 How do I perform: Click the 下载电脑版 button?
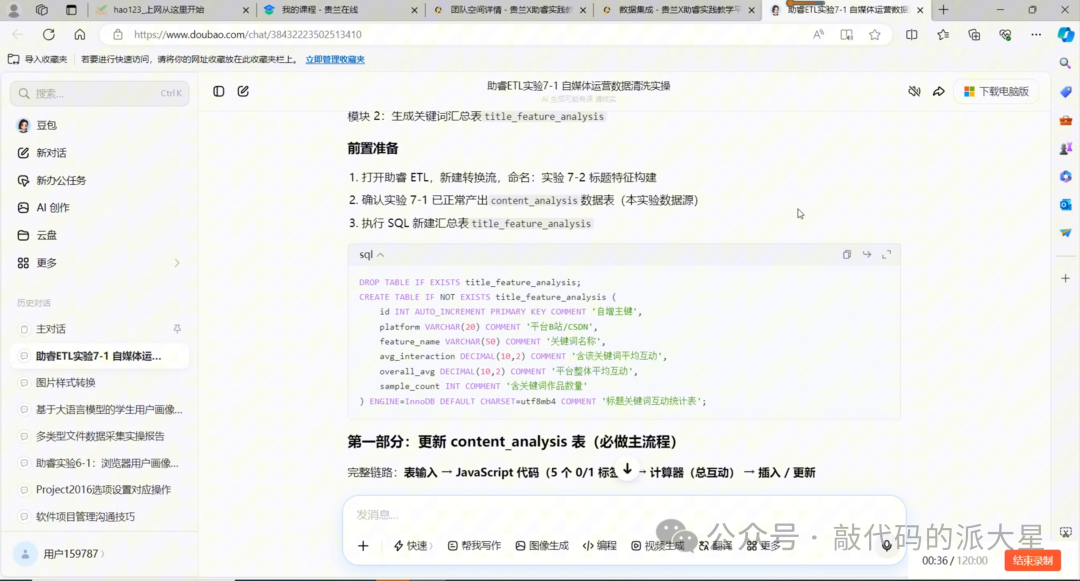pos(996,92)
